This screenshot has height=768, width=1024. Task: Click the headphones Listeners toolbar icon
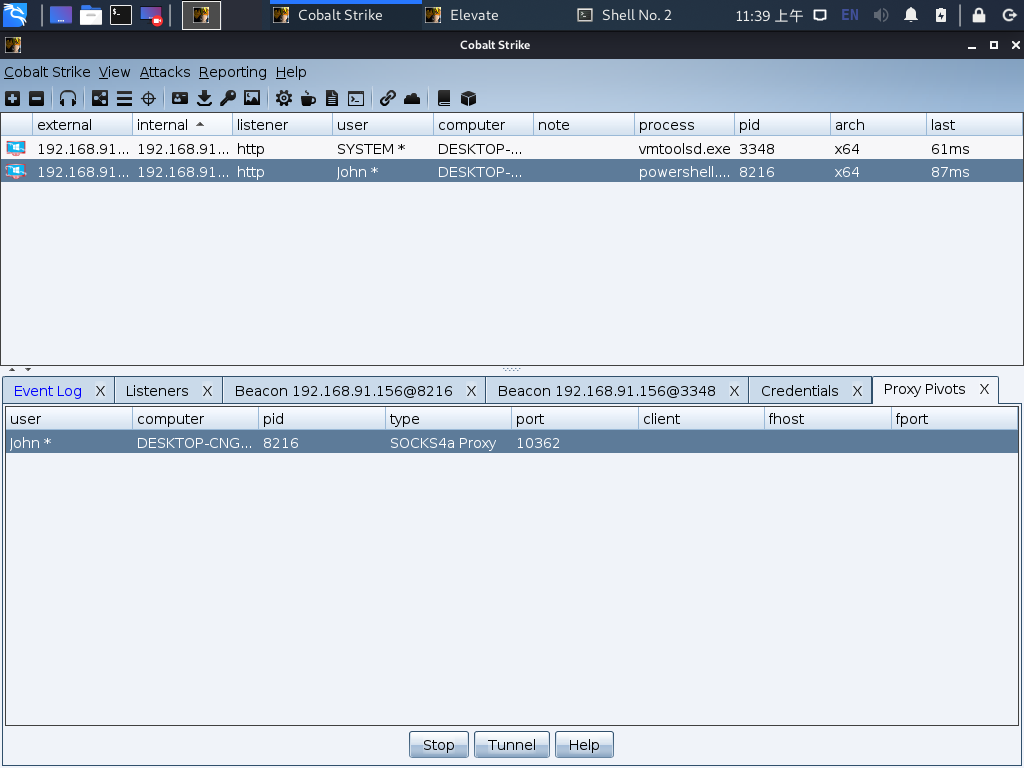point(68,98)
